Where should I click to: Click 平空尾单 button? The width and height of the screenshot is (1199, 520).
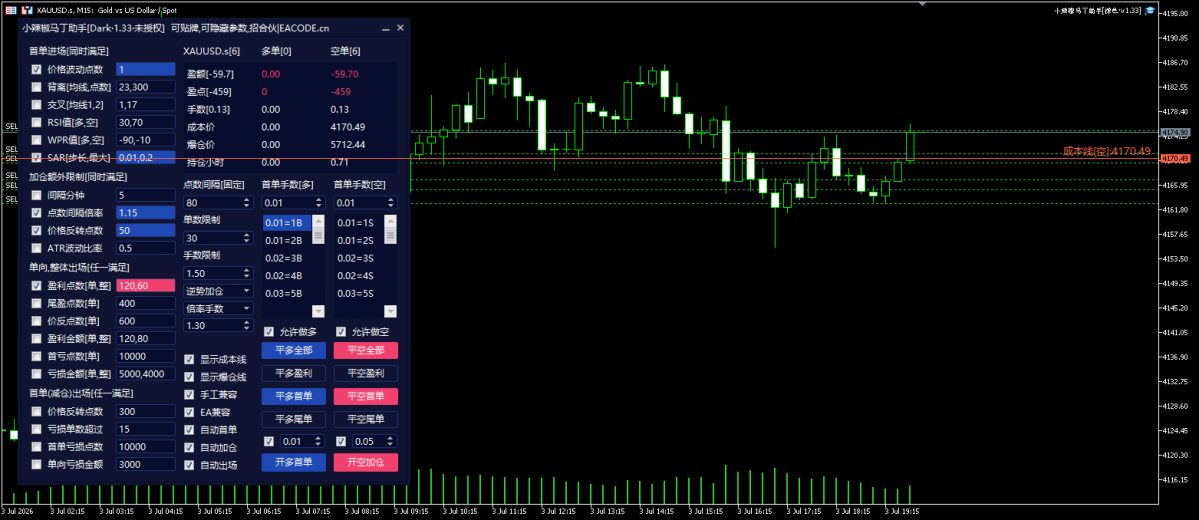pyautogui.click(x=366, y=419)
